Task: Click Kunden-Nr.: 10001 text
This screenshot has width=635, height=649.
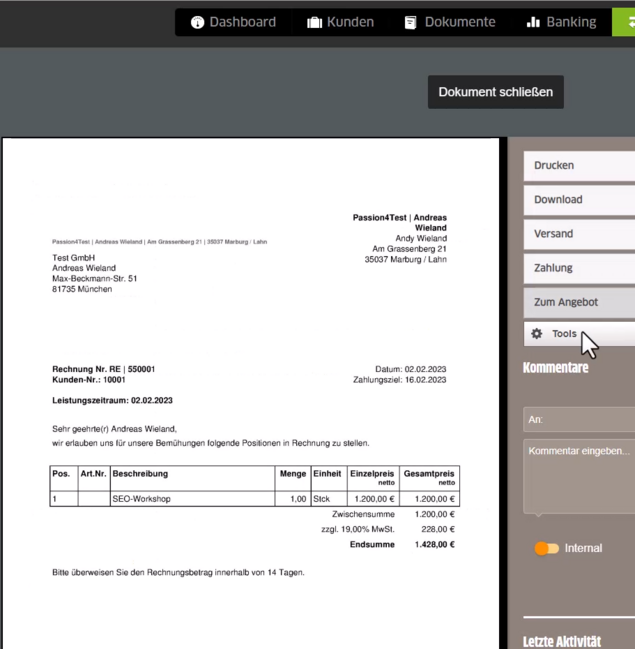Action: [89, 380]
